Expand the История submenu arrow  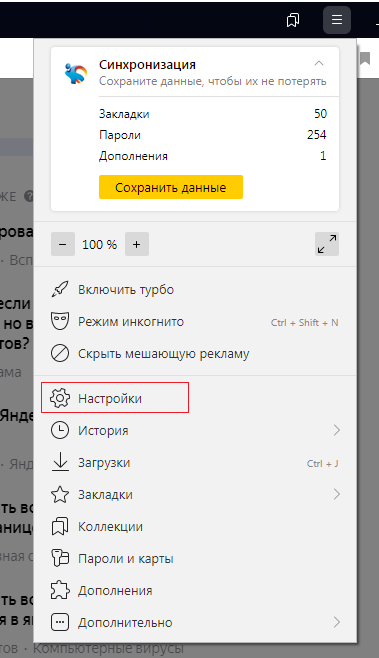(336, 430)
